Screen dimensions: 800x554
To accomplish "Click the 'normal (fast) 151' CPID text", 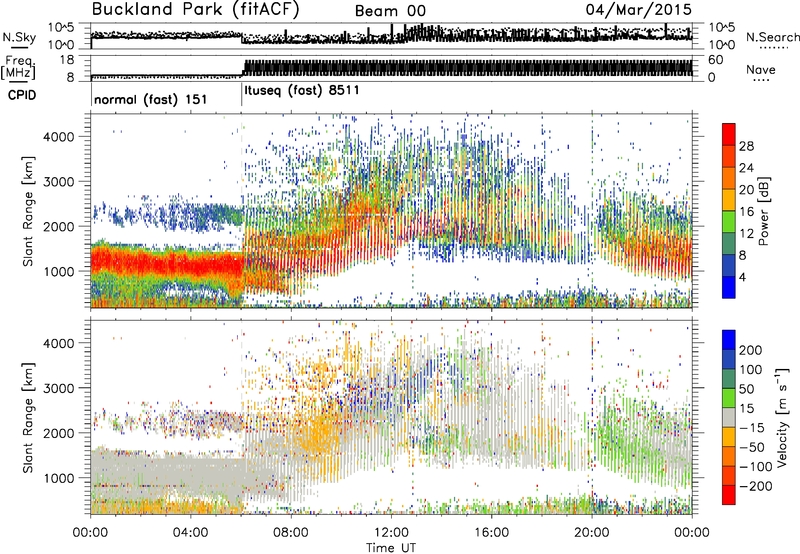I will 151,99.
